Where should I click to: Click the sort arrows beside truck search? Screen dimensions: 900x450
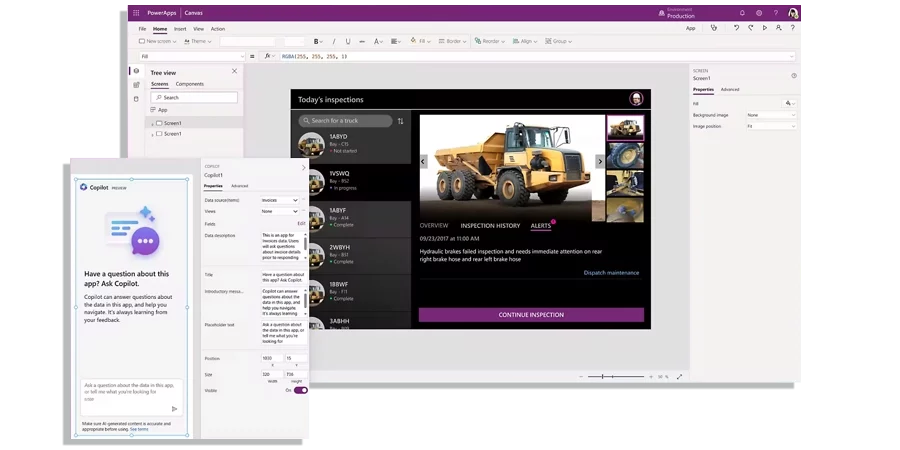tap(400, 121)
